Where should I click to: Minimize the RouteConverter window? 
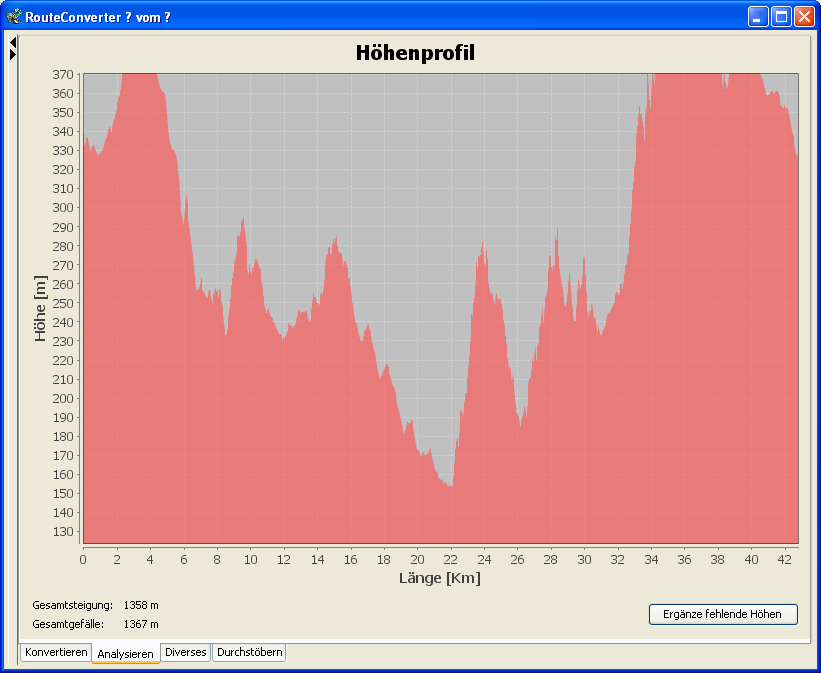click(759, 16)
